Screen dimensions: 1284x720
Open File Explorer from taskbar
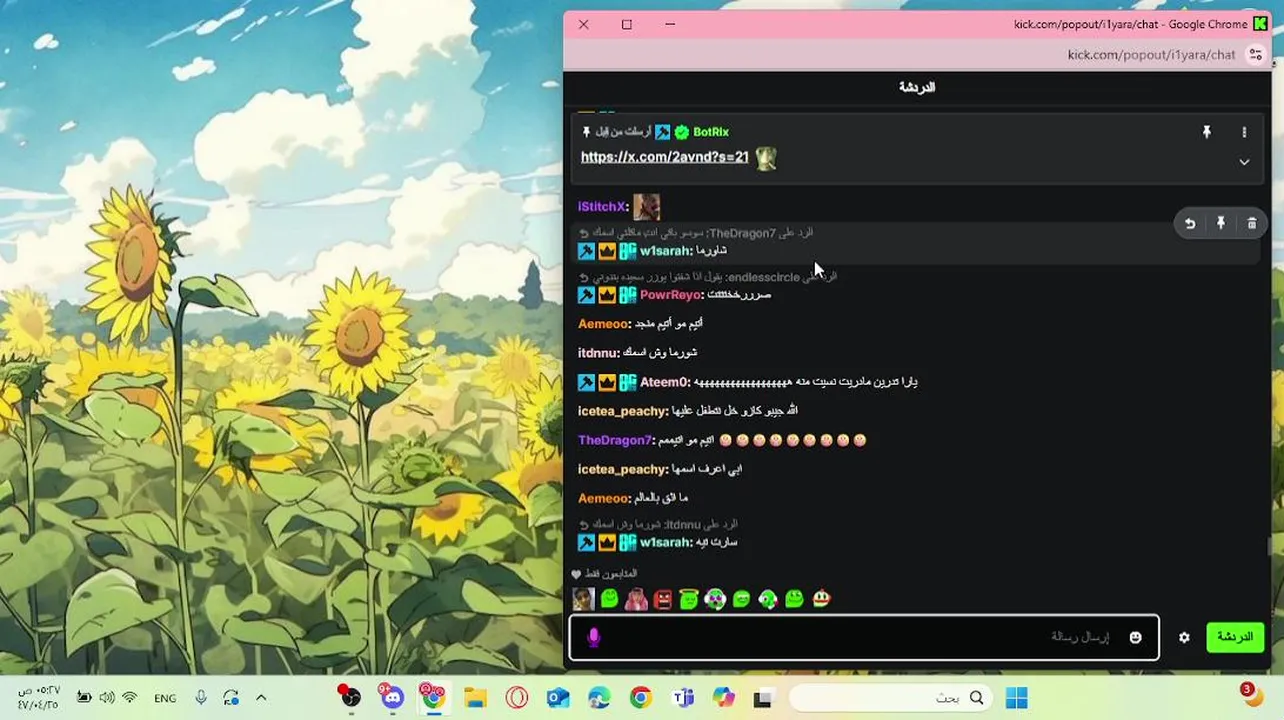475,698
